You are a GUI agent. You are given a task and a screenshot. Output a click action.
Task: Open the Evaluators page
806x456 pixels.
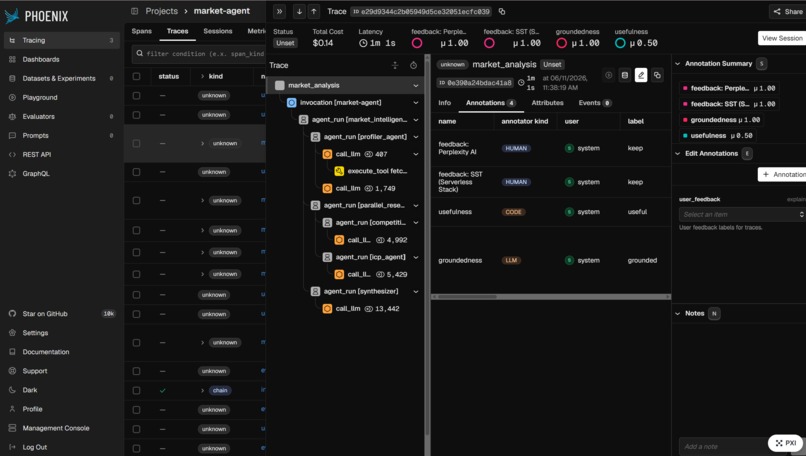click(62, 116)
